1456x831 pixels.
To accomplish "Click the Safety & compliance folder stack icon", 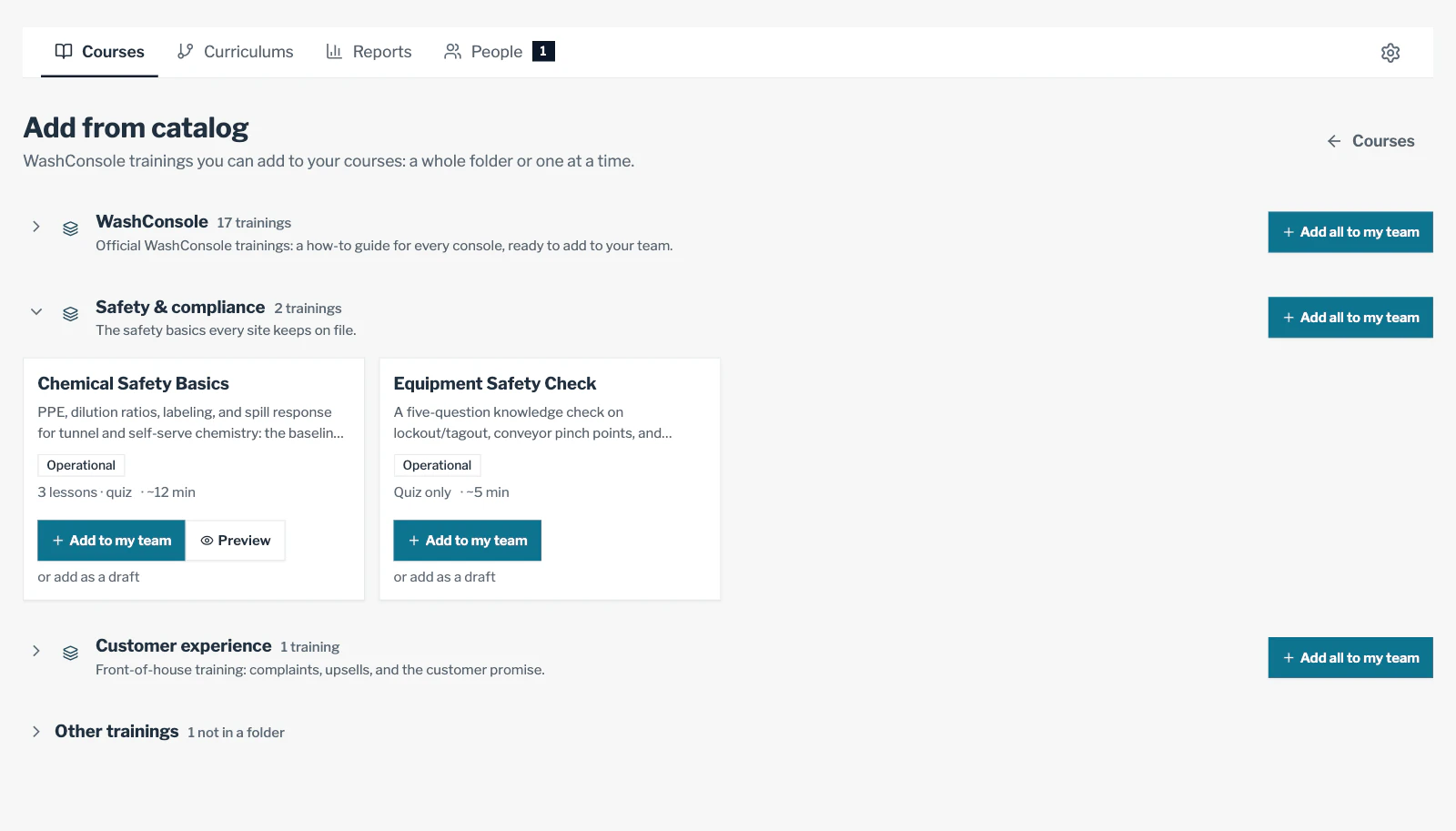I will pyautogui.click(x=70, y=314).
